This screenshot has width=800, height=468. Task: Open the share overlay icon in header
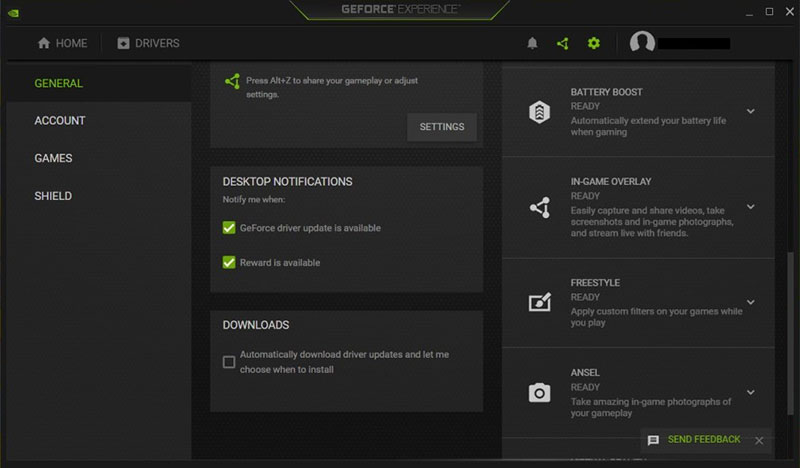(563, 43)
